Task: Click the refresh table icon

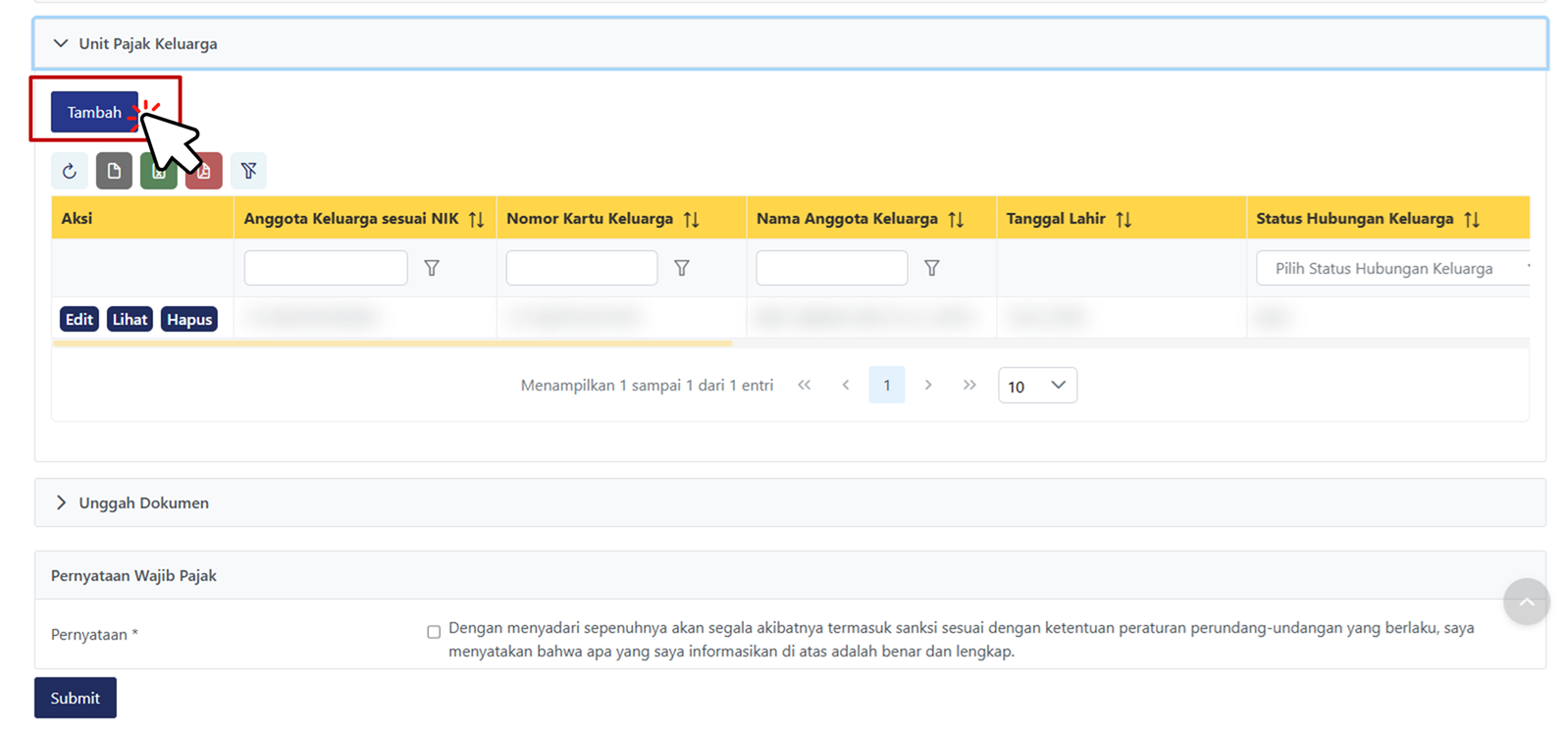Action: coord(69,171)
